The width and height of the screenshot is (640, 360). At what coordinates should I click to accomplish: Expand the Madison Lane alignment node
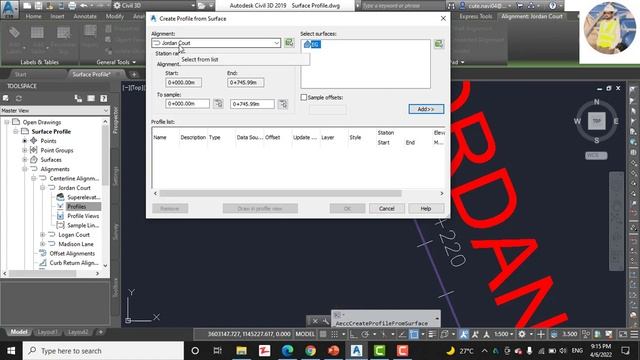click(x=42, y=244)
